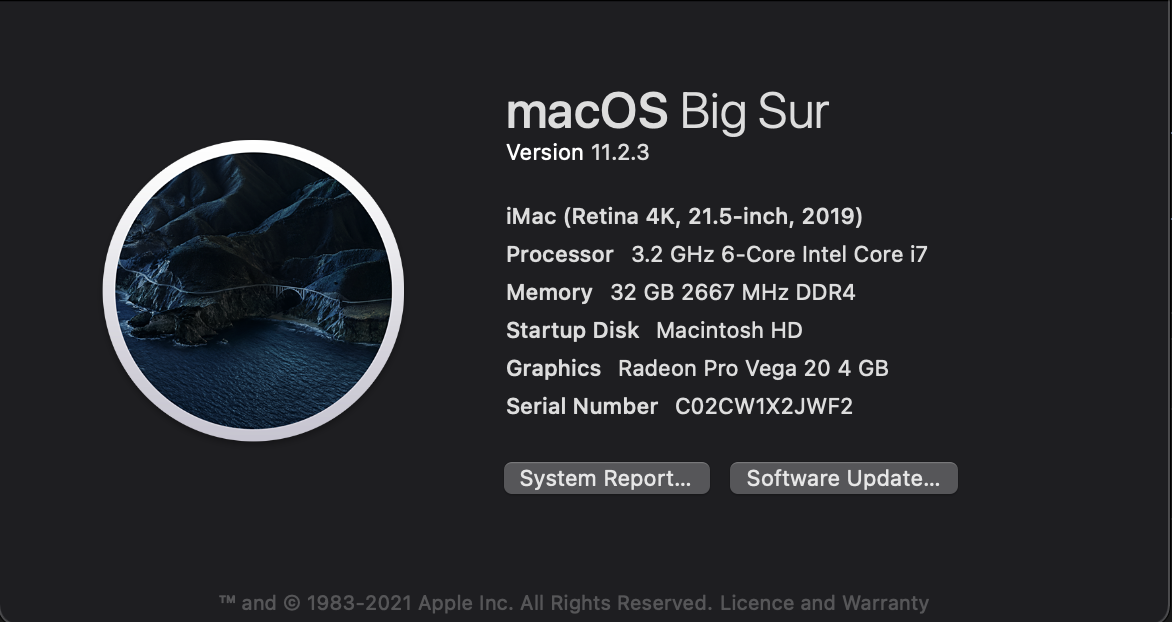Viewport: 1172px width, 622px height.
Task: Open Software Update...
Action: click(843, 478)
